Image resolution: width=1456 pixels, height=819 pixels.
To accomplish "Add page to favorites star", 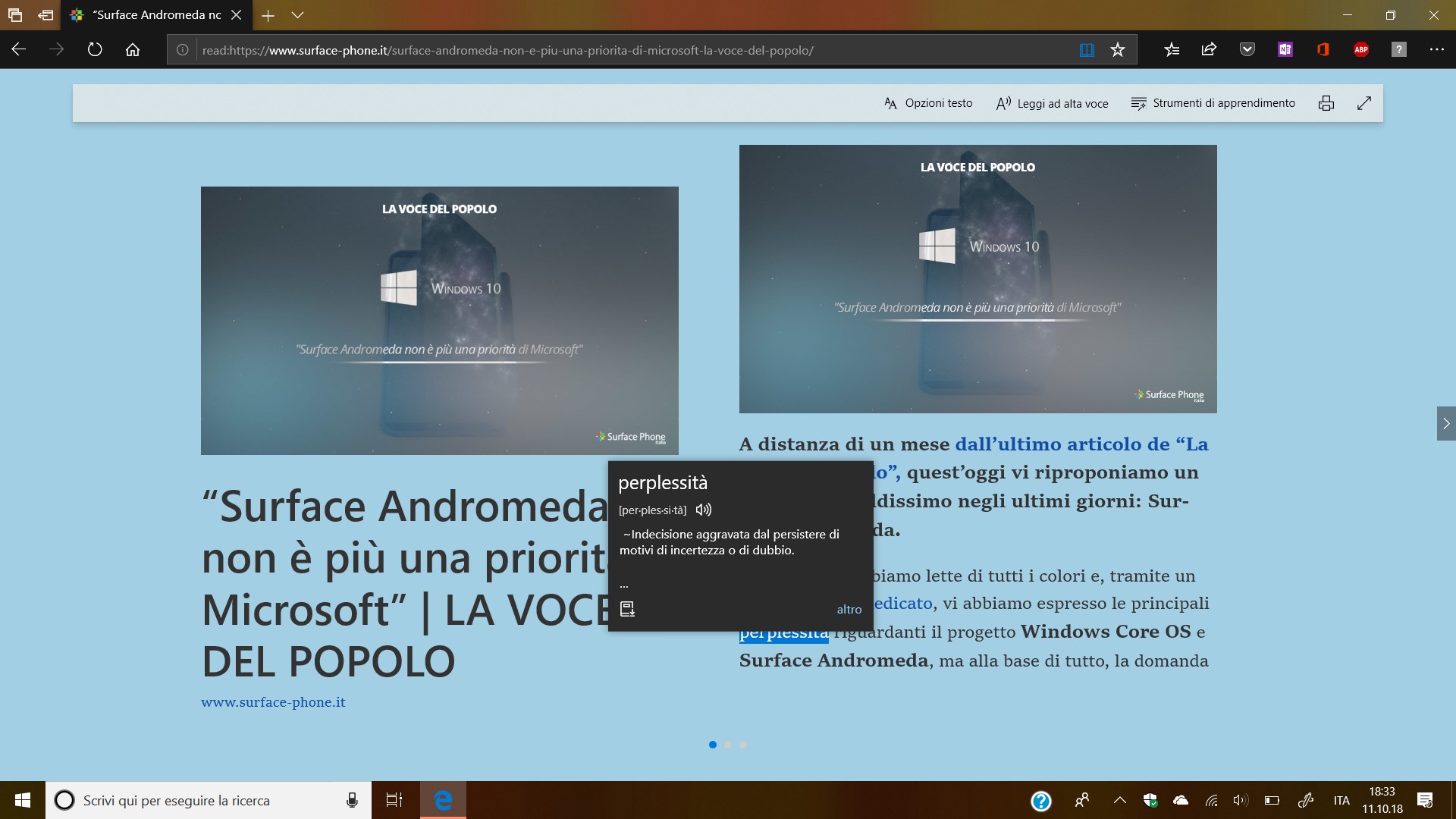I will click(1118, 50).
